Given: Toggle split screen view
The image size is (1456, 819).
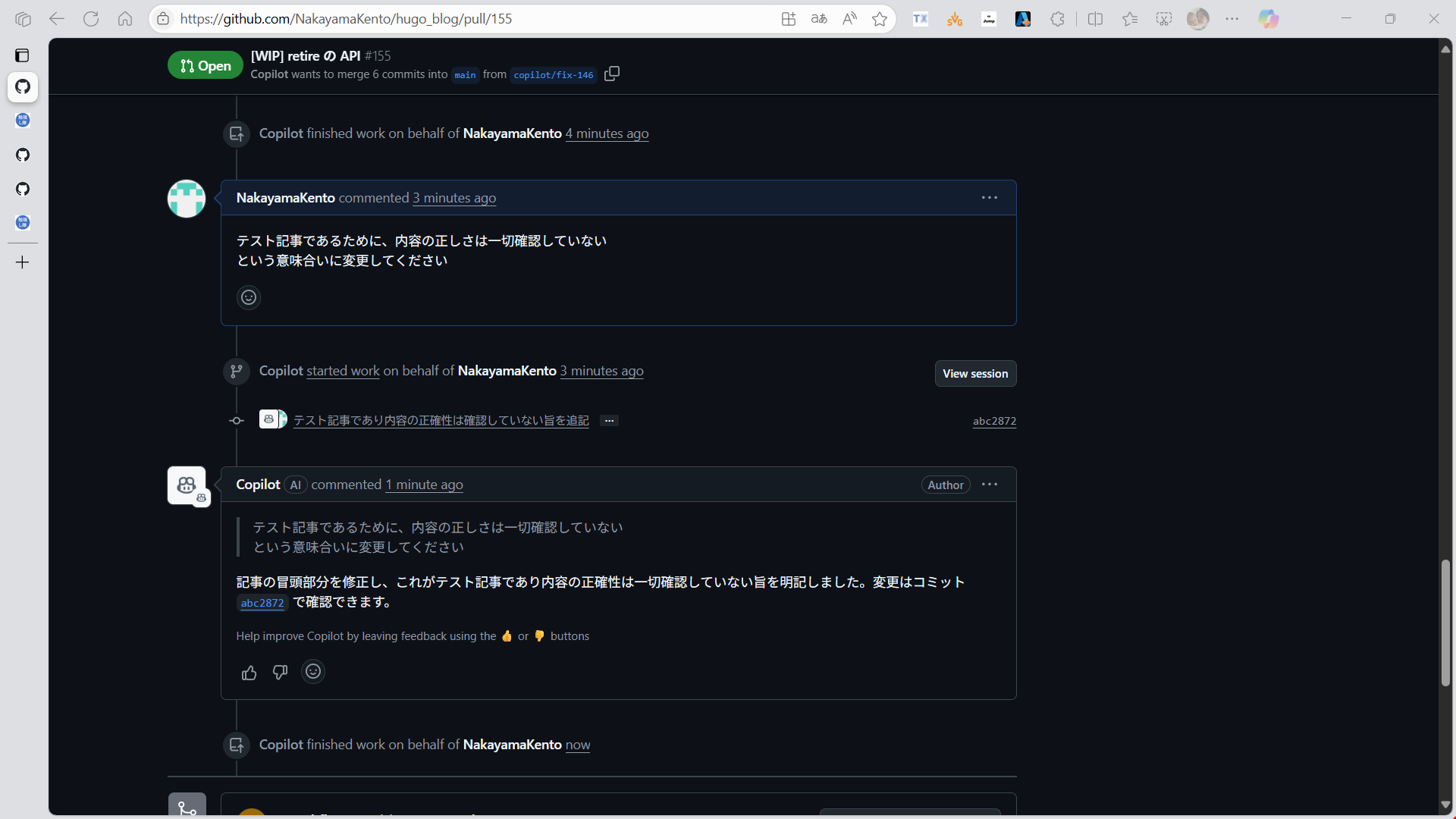Looking at the screenshot, I should click(1095, 19).
